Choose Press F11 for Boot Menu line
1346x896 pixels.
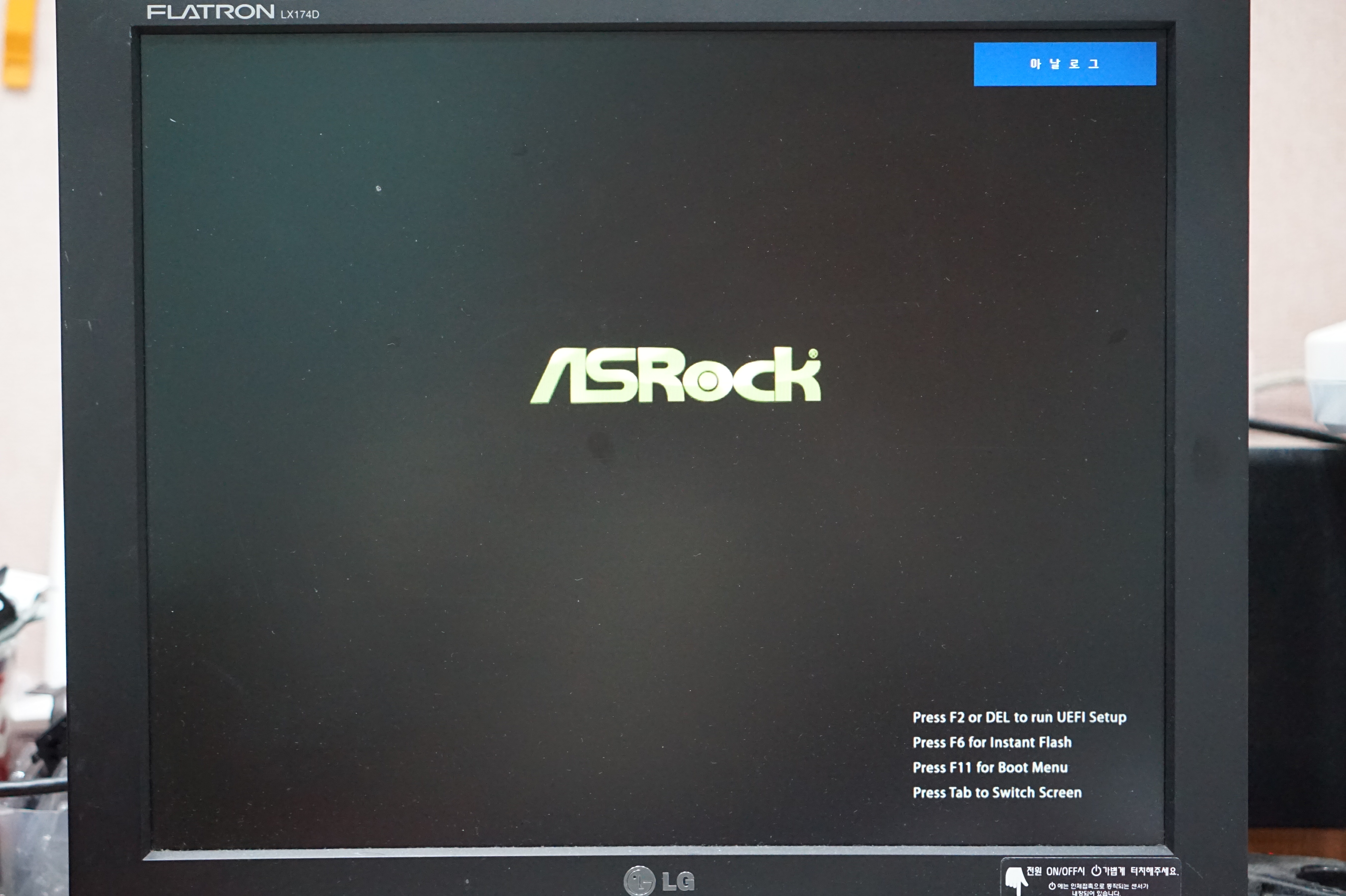990,767
